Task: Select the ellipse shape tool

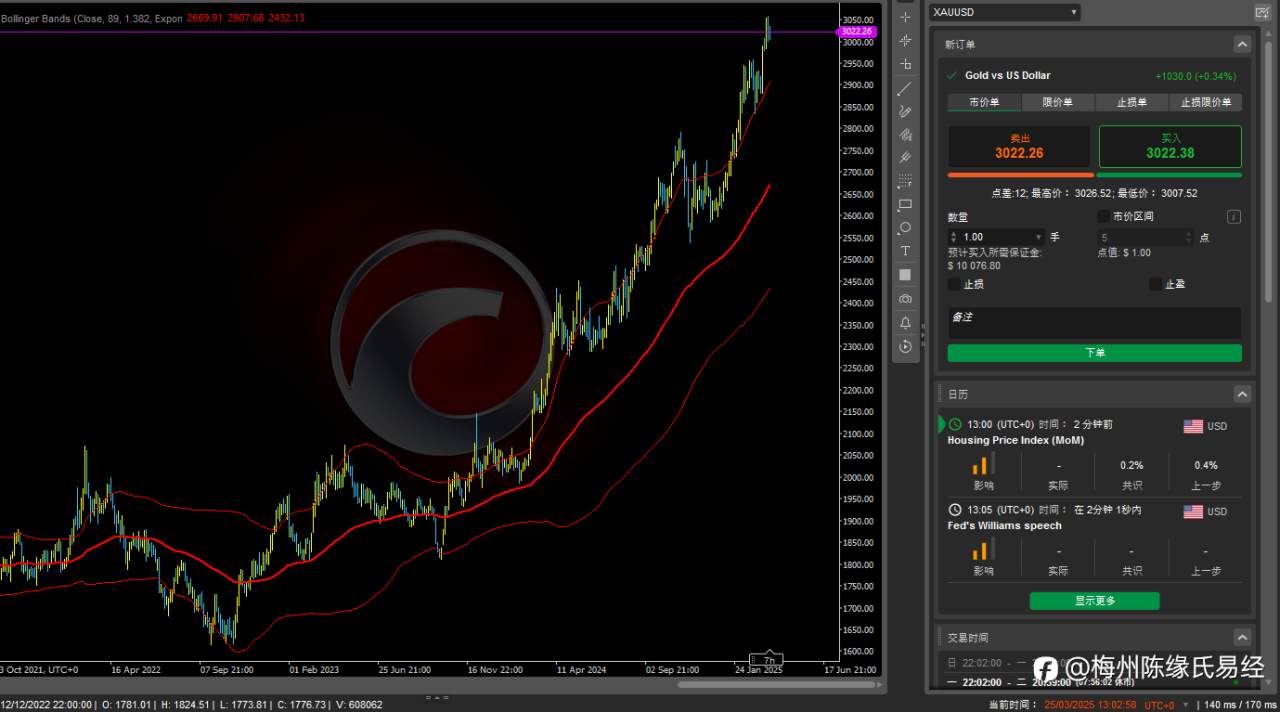Action: tap(905, 228)
